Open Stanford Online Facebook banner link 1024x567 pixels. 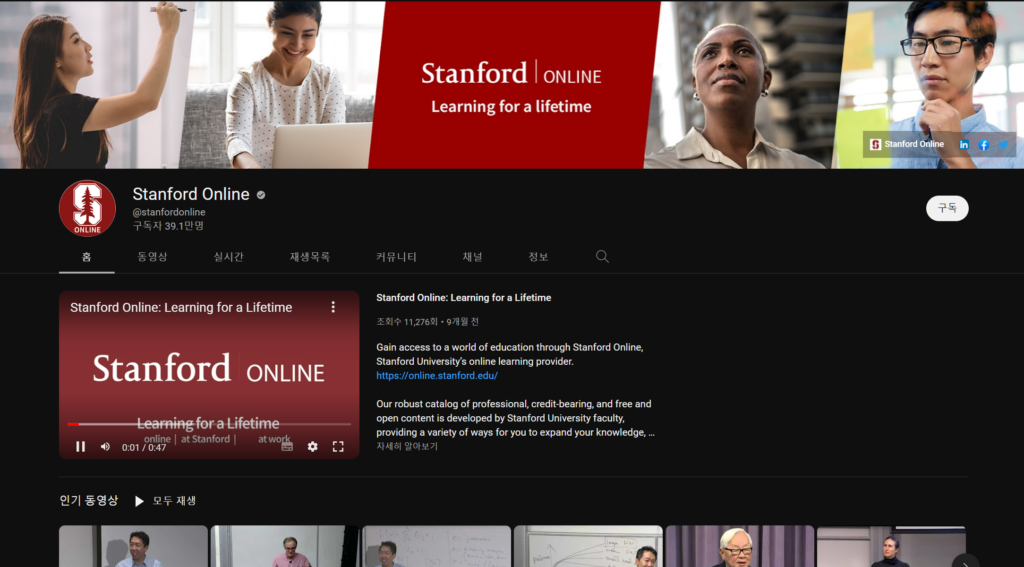point(984,145)
